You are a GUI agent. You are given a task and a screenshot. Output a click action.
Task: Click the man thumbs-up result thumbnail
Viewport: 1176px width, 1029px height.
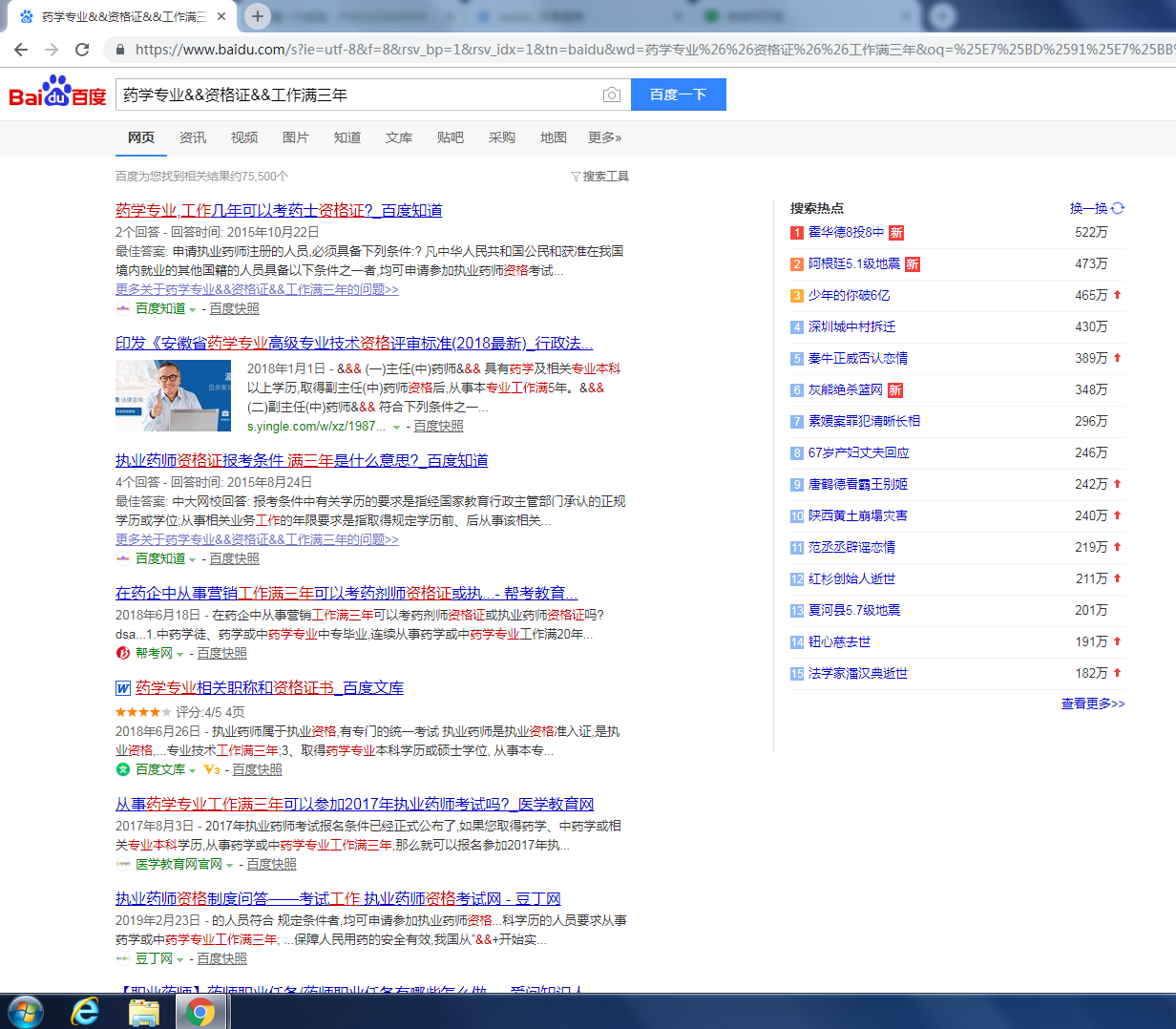173,395
